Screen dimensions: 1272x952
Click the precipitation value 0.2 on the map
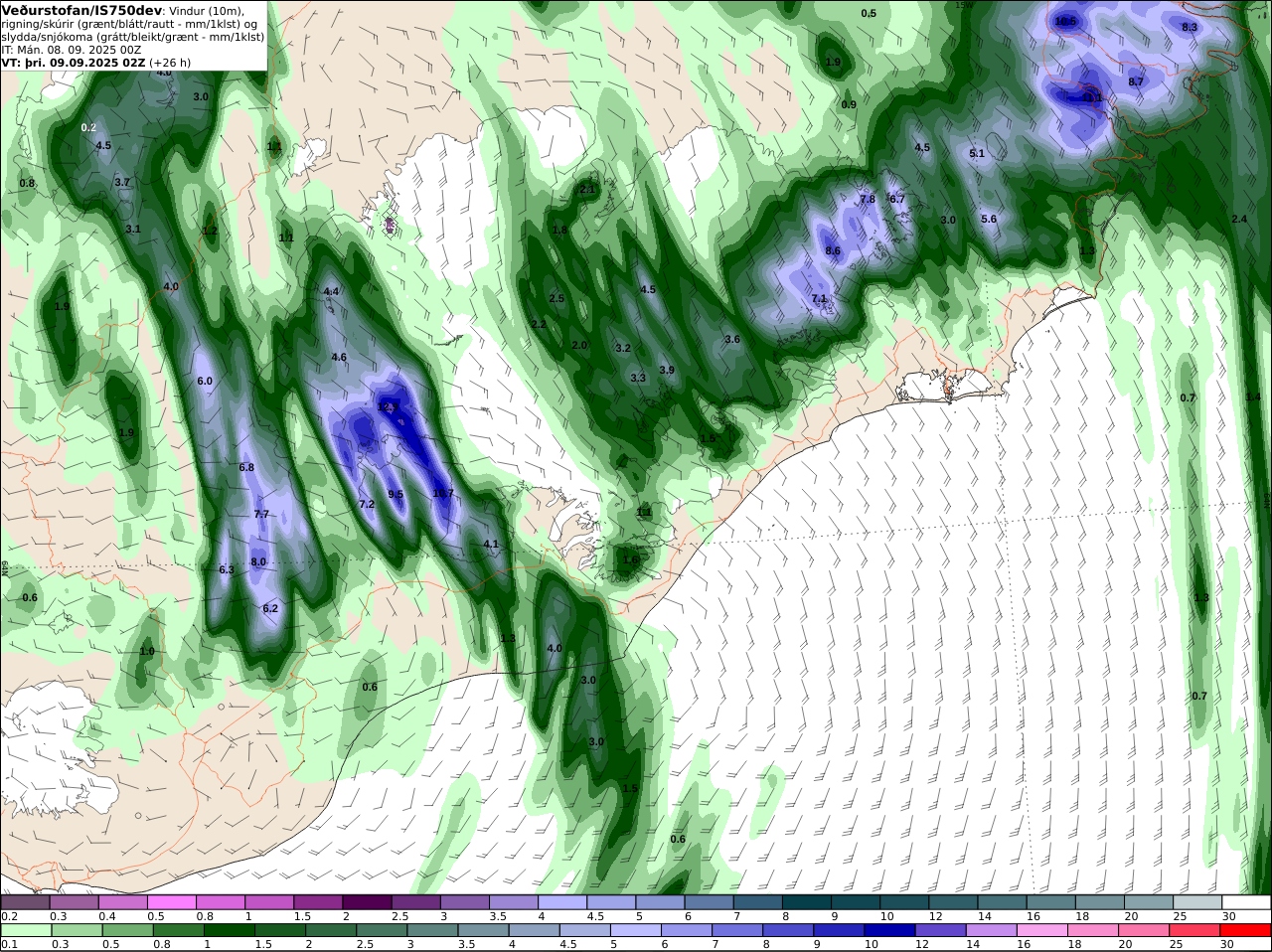88,127
